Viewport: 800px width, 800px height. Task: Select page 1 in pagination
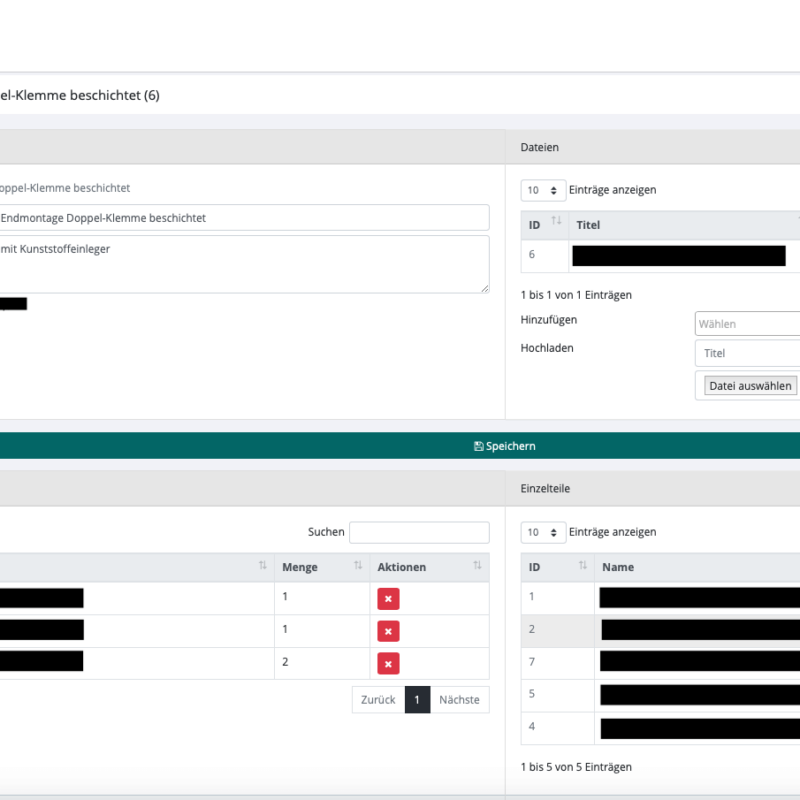pos(417,700)
